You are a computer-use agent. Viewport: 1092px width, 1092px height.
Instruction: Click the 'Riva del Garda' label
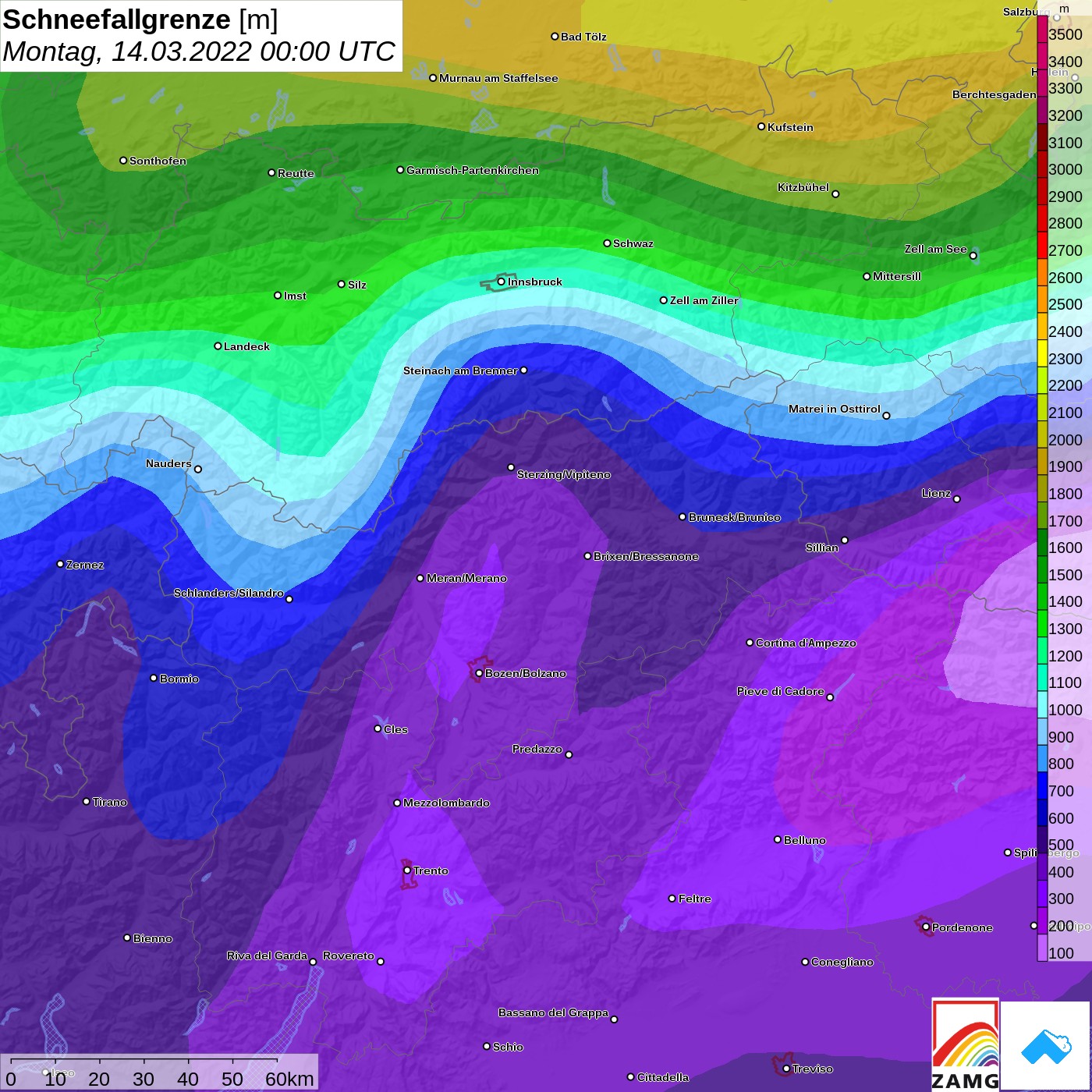(x=268, y=955)
